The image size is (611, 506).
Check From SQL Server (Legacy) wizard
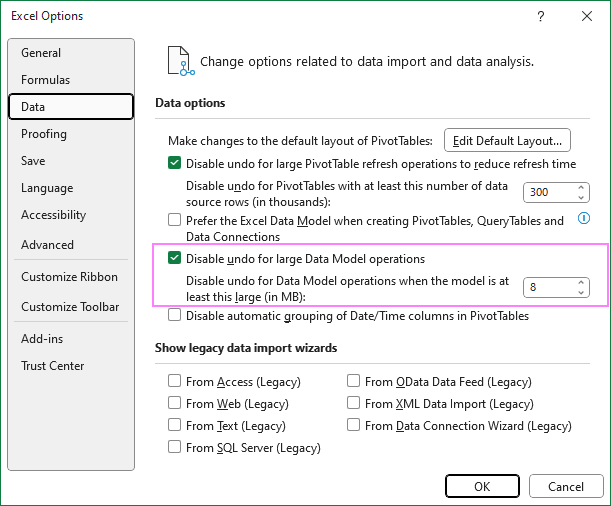pyautogui.click(x=175, y=446)
